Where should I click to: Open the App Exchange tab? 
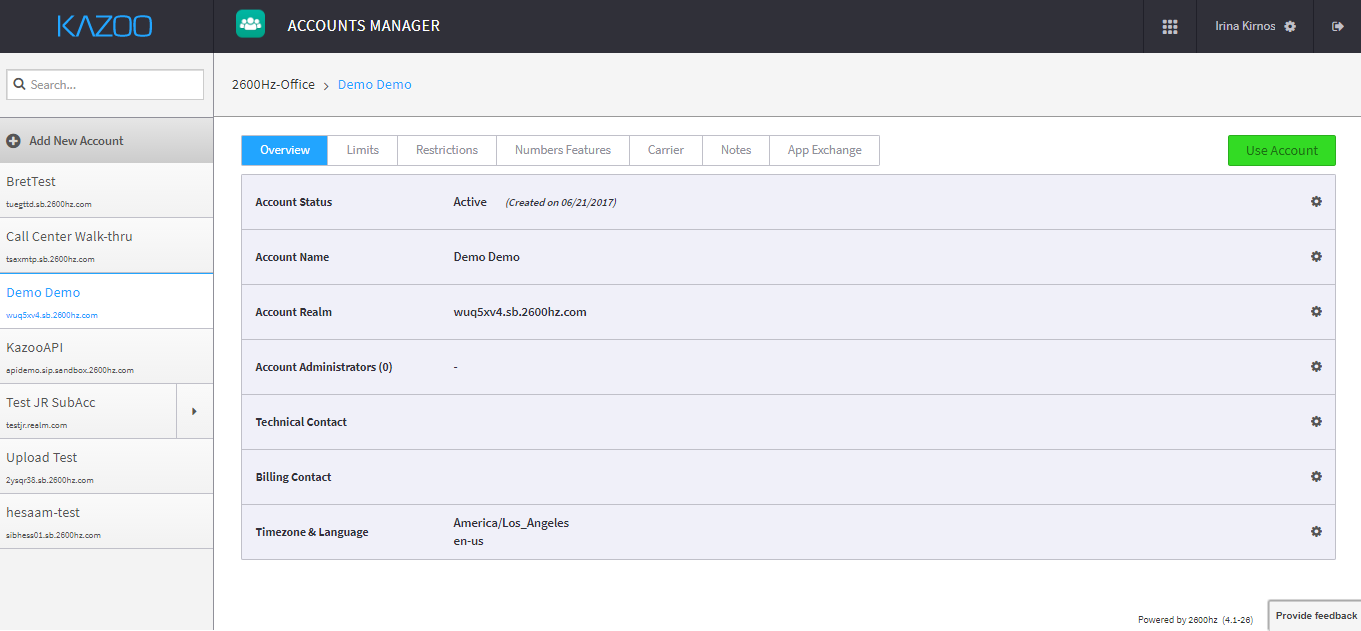point(825,150)
